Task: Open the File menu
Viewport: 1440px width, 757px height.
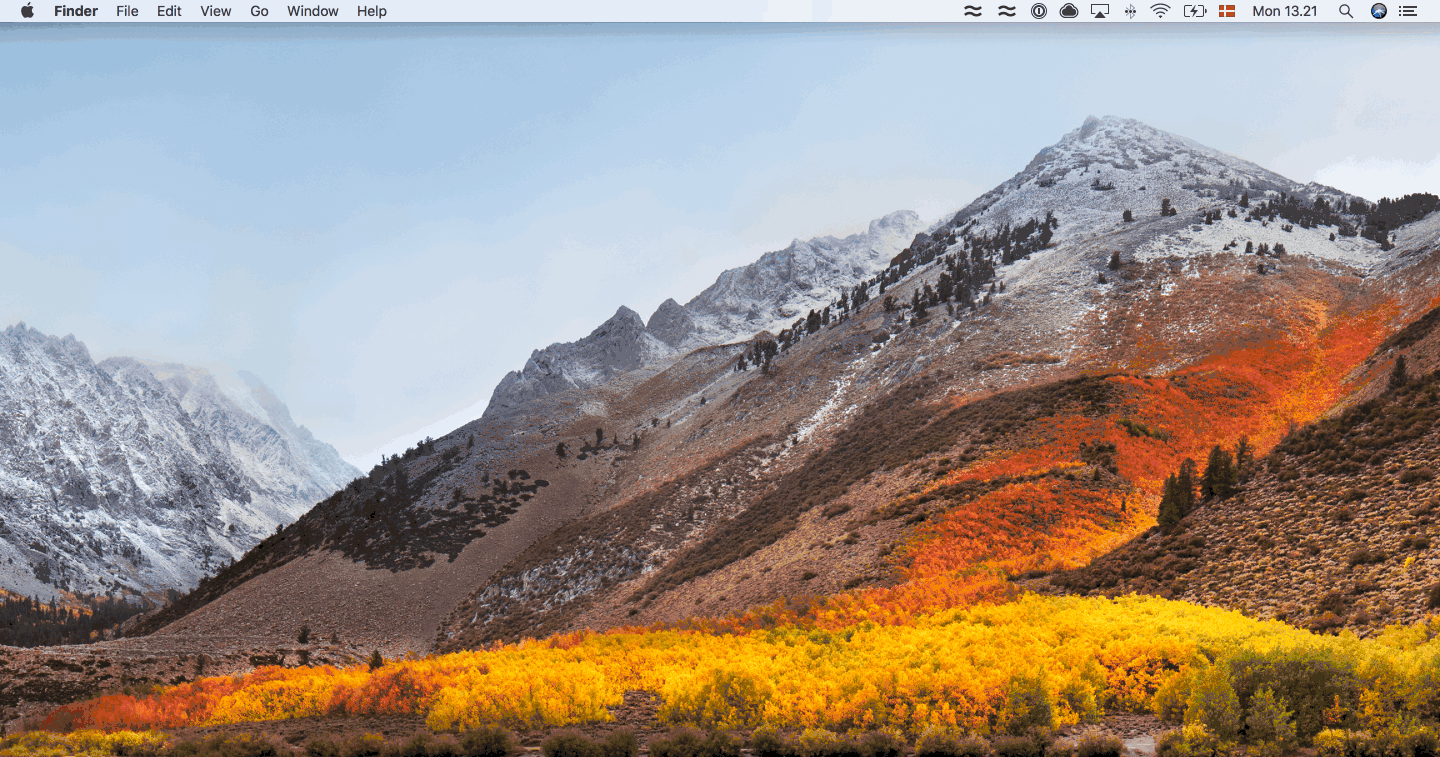Action: coord(127,11)
